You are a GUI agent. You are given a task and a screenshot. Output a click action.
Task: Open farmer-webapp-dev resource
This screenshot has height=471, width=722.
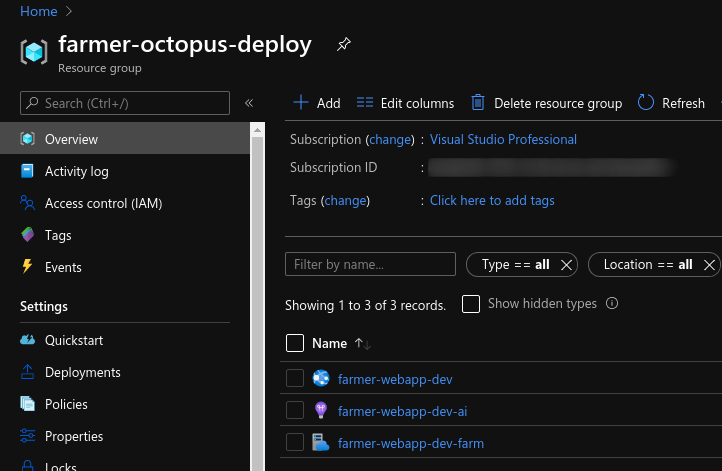(x=395, y=379)
